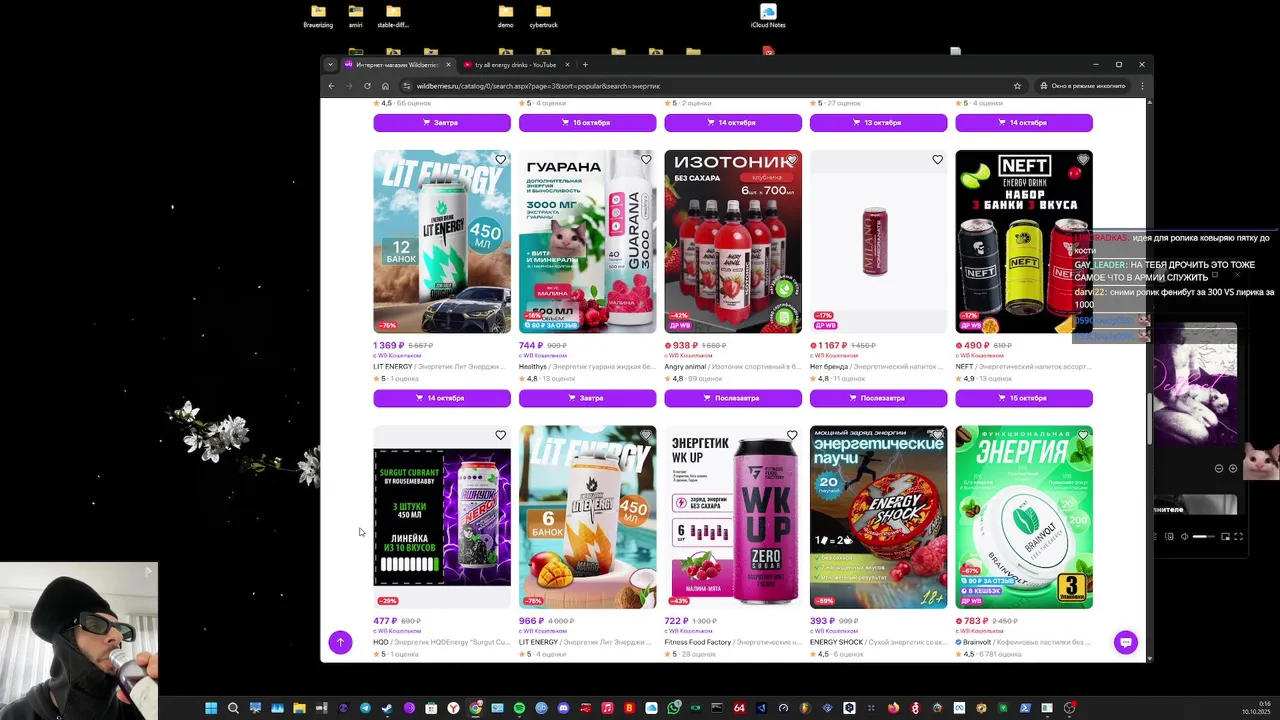Adjust the volume slider in the side player
This screenshot has height=720, width=1280.
point(1205,537)
